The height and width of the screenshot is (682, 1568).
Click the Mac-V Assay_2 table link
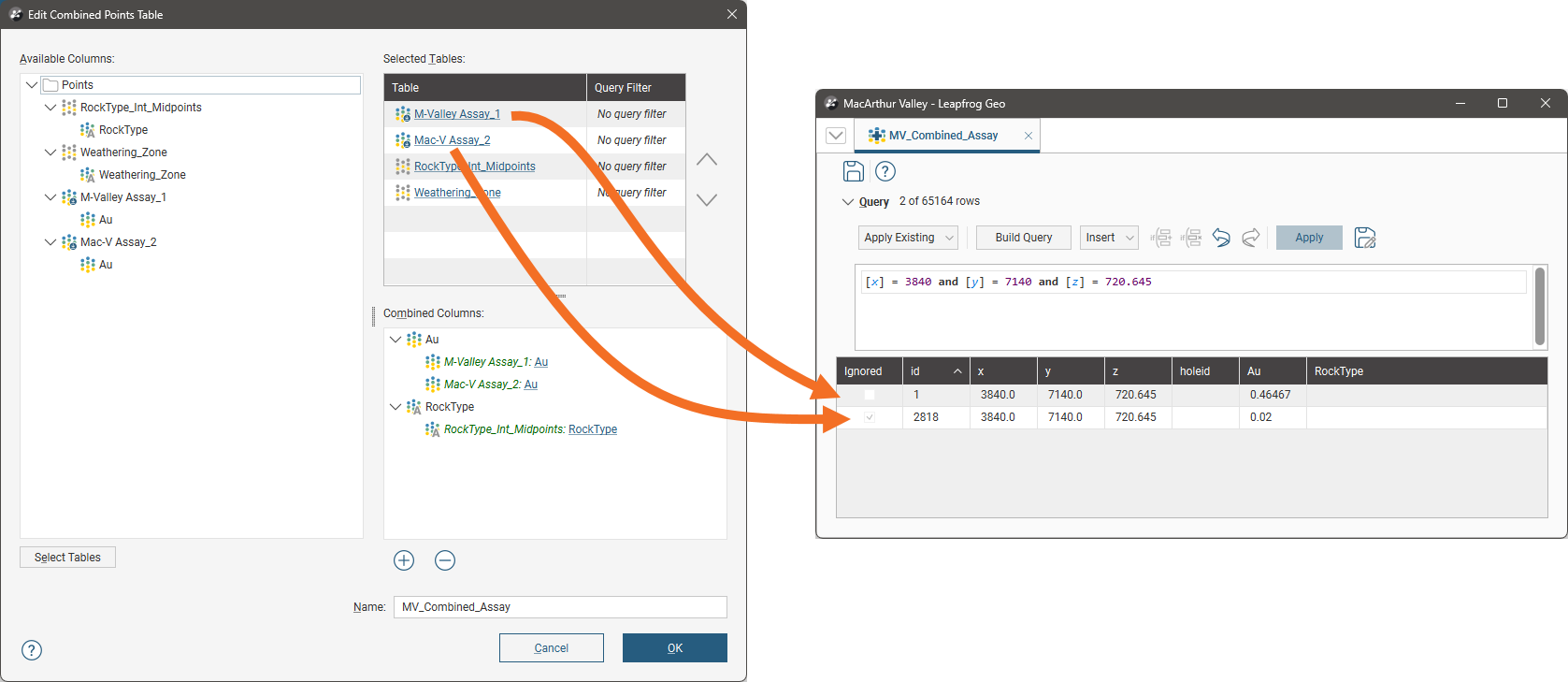(x=453, y=140)
